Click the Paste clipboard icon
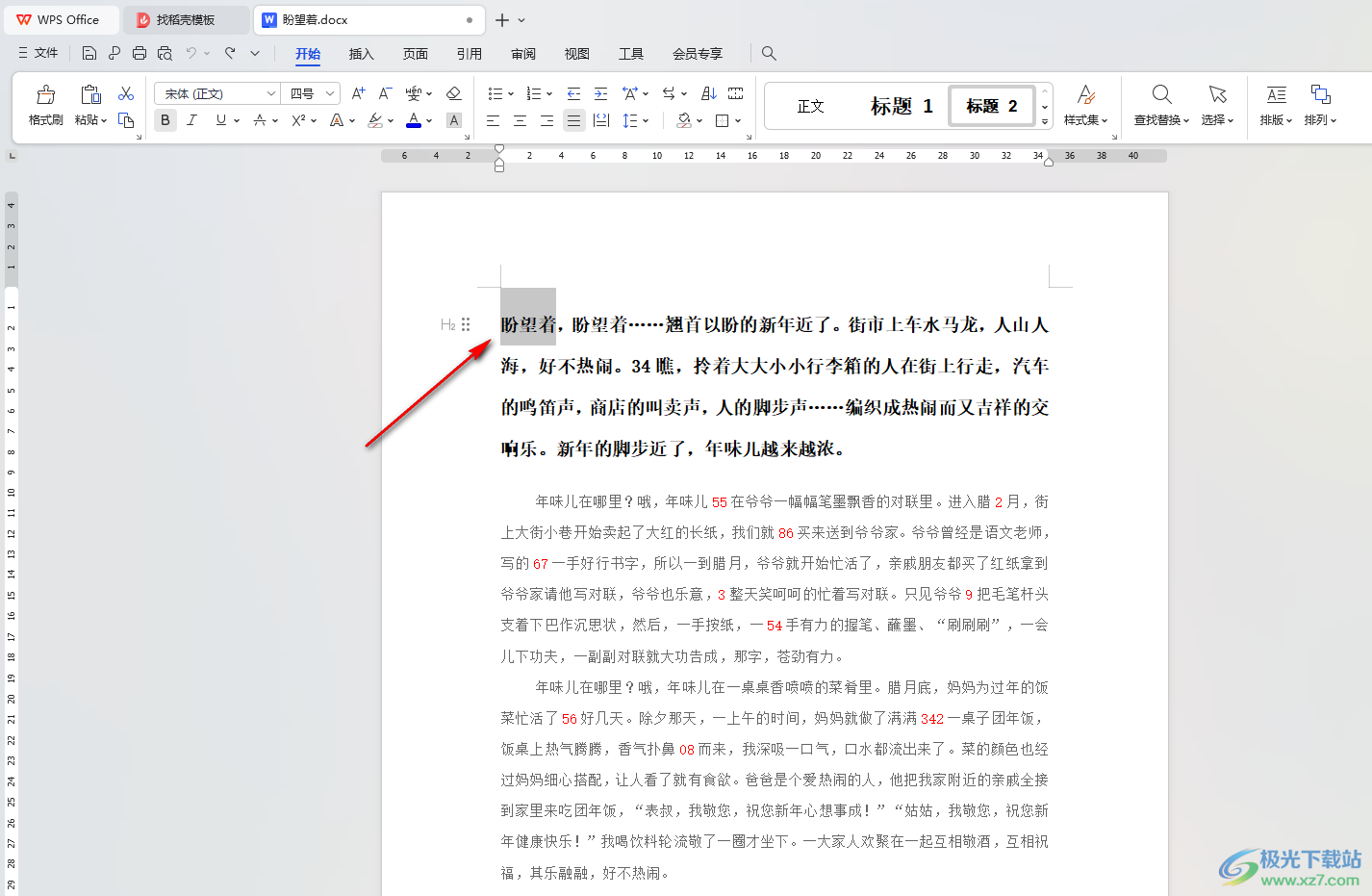This screenshot has height=896, width=1372. pos(90,94)
